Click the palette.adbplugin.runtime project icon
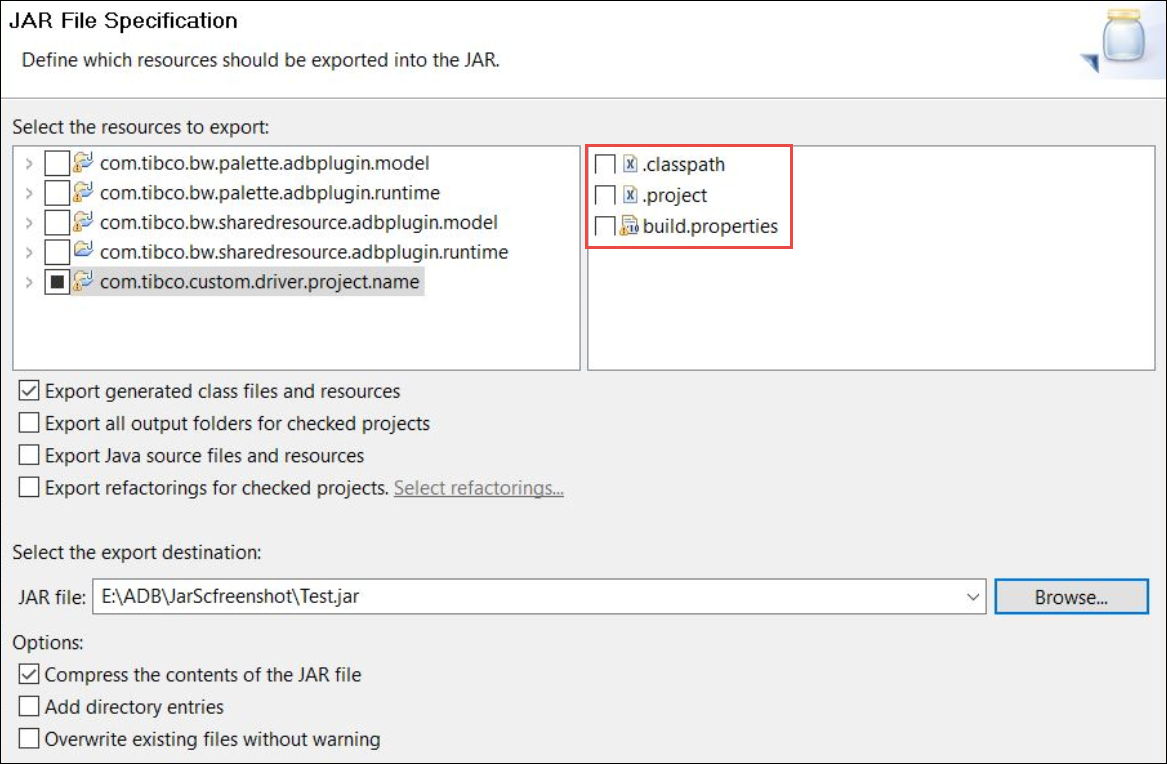The width and height of the screenshot is (1167, 764). tap(84, 192)
